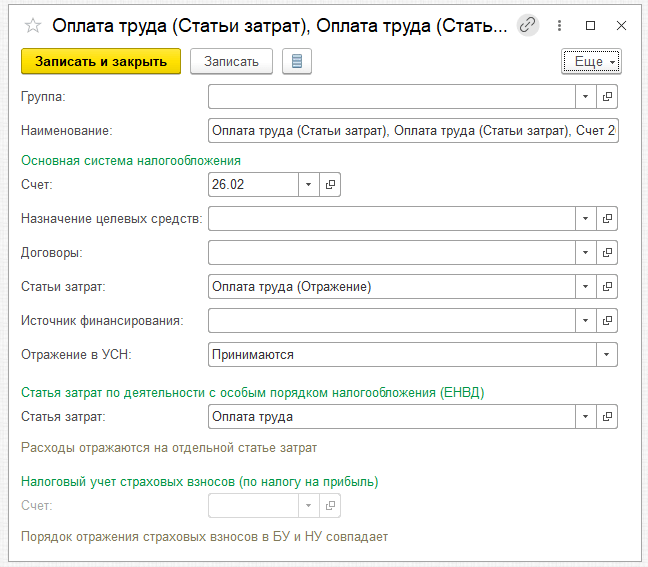Image resolution: width=648 pixels, height=567 pixels.
Task: Expand the Группа dropdown list
Action: tap(586, 97)
